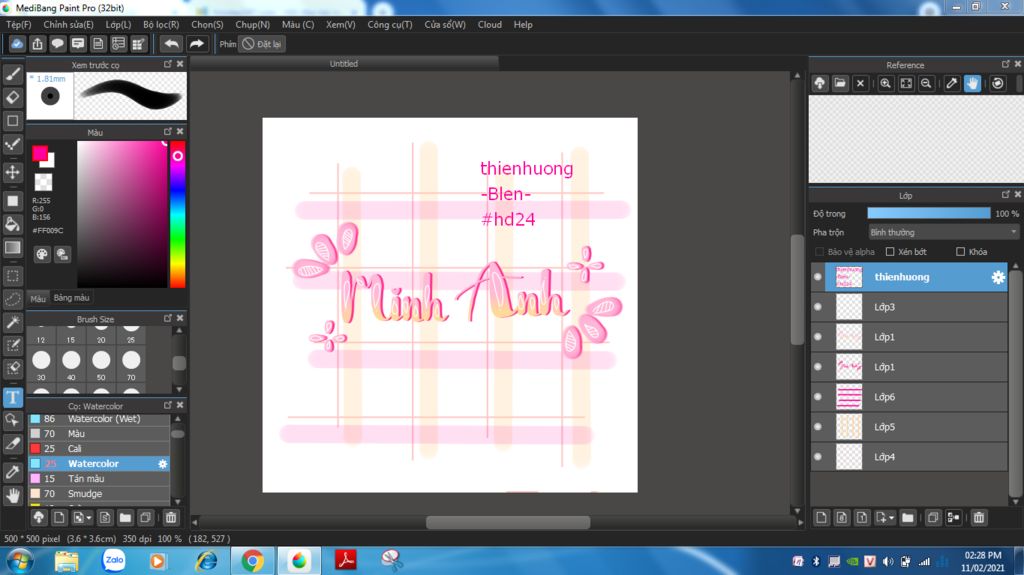Select the Move tool

pyautogui.click(x=12, y=172)
